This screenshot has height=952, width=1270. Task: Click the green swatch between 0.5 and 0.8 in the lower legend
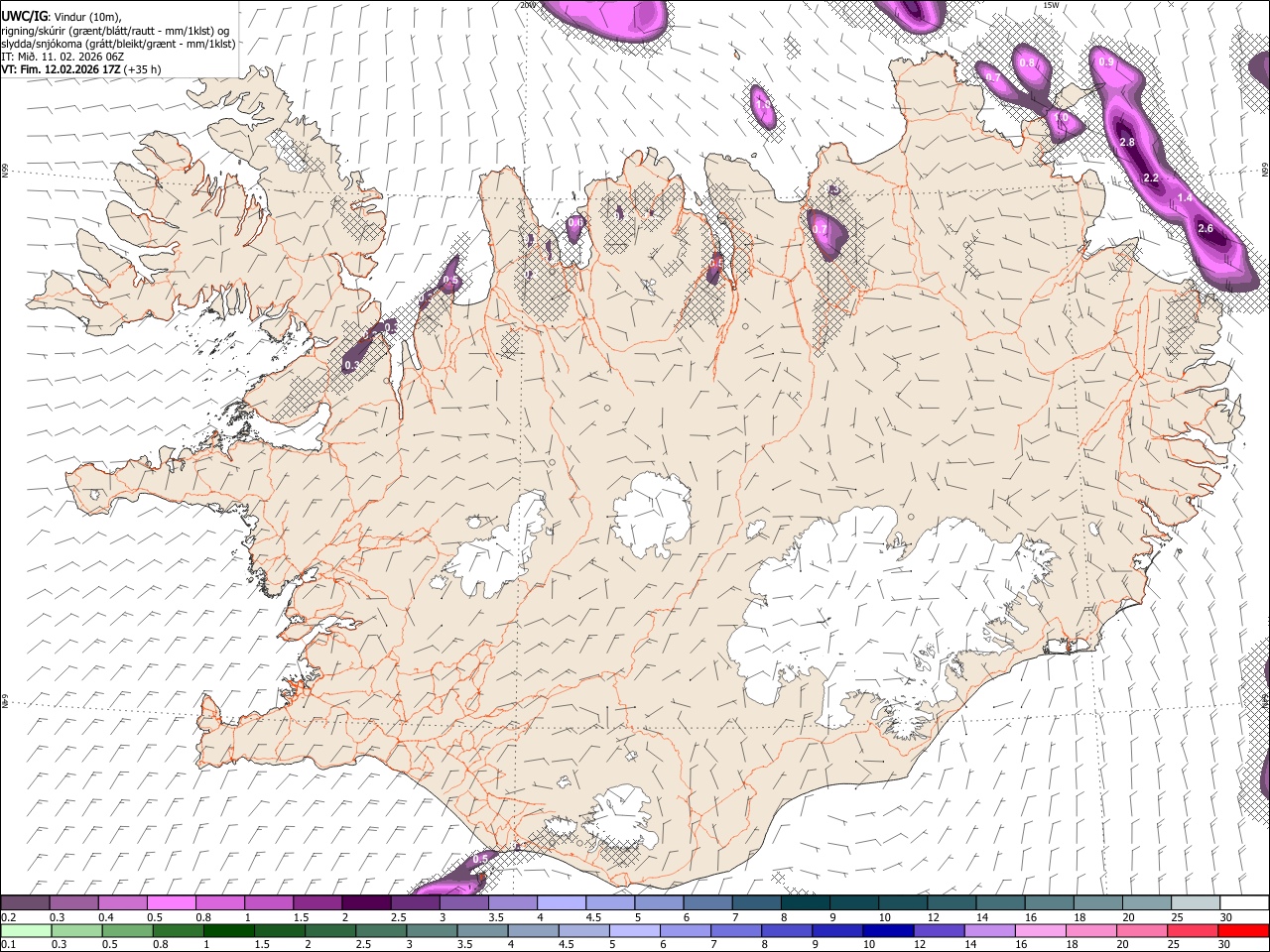pos(127,930)
